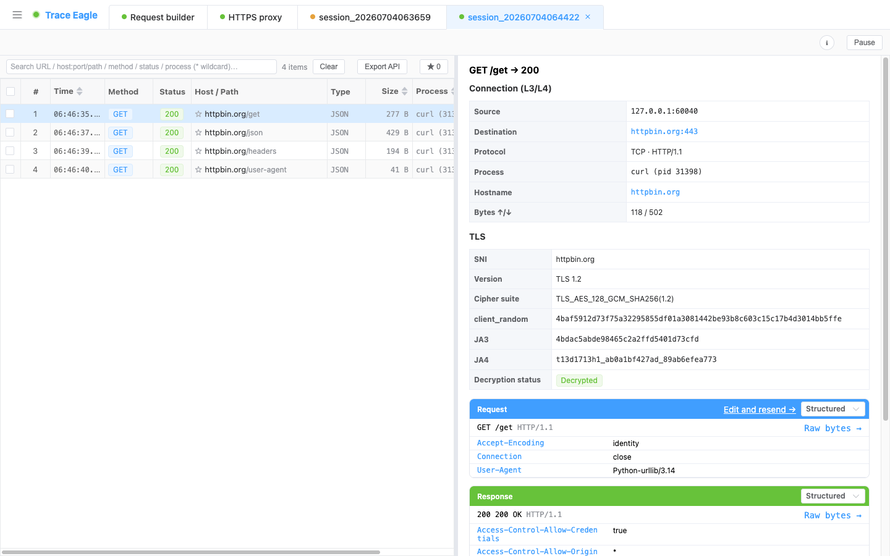Click the Status column header

[172, 92]
